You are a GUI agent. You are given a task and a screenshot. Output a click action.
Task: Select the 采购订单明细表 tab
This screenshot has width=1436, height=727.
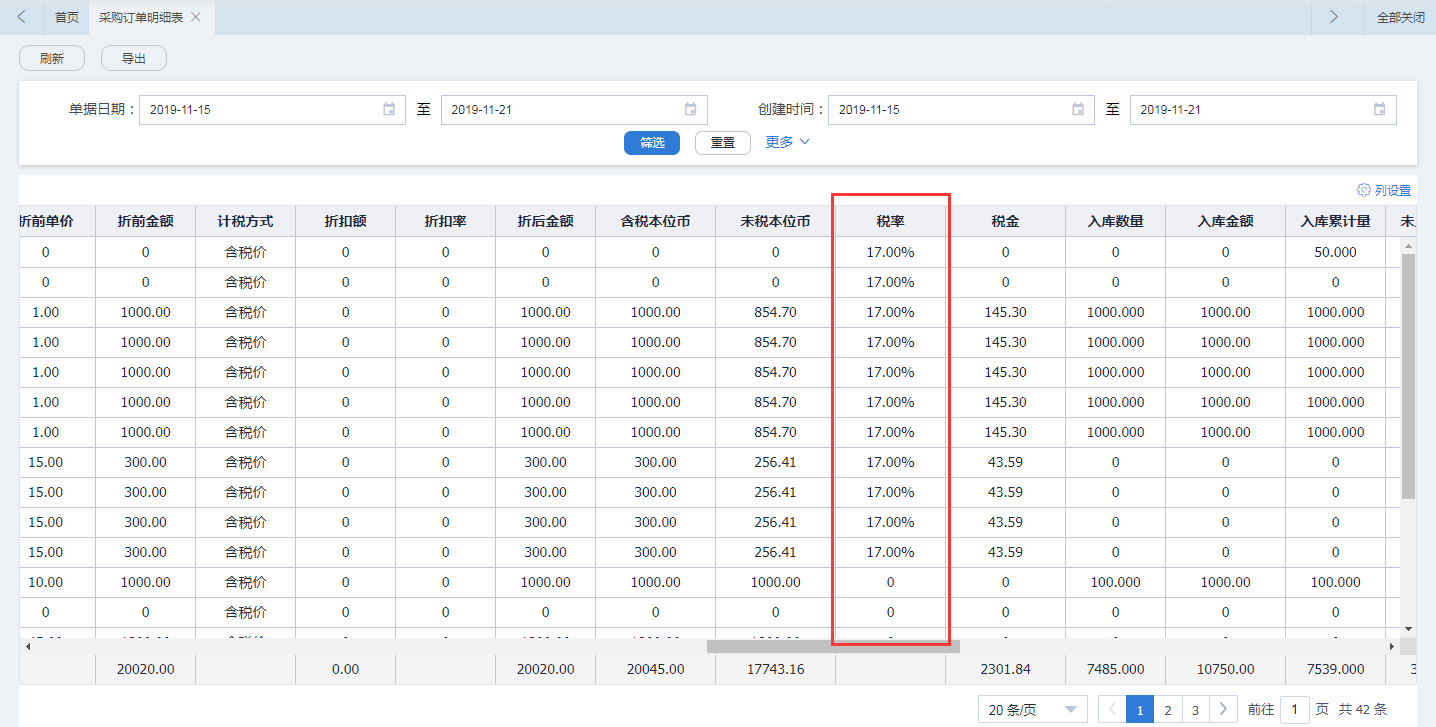[x=141, y=17]
